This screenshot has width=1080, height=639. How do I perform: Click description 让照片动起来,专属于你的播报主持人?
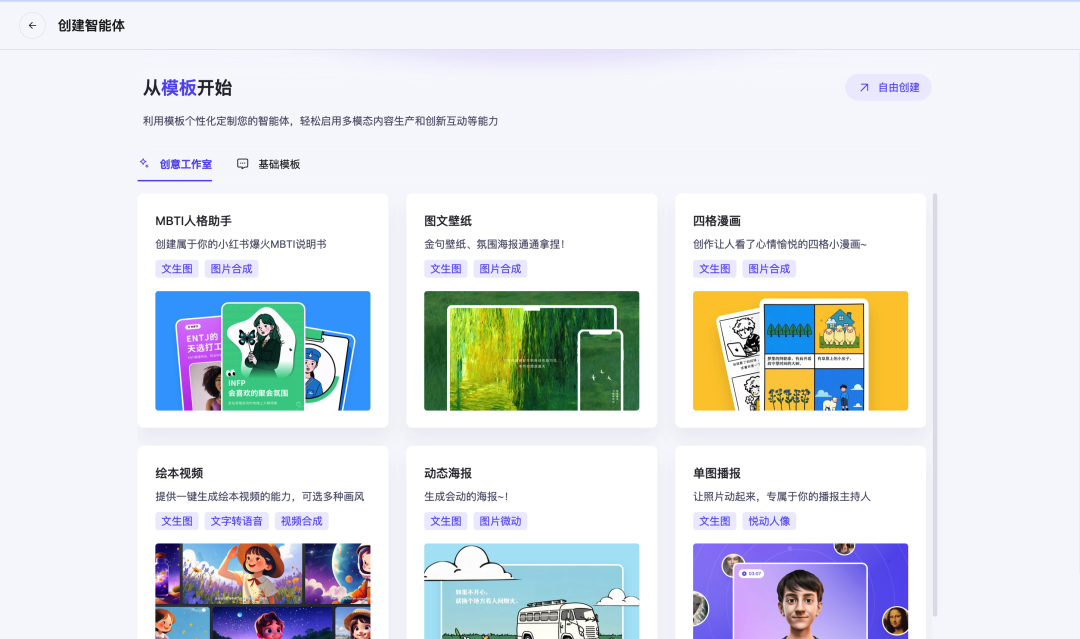[782, 496]
